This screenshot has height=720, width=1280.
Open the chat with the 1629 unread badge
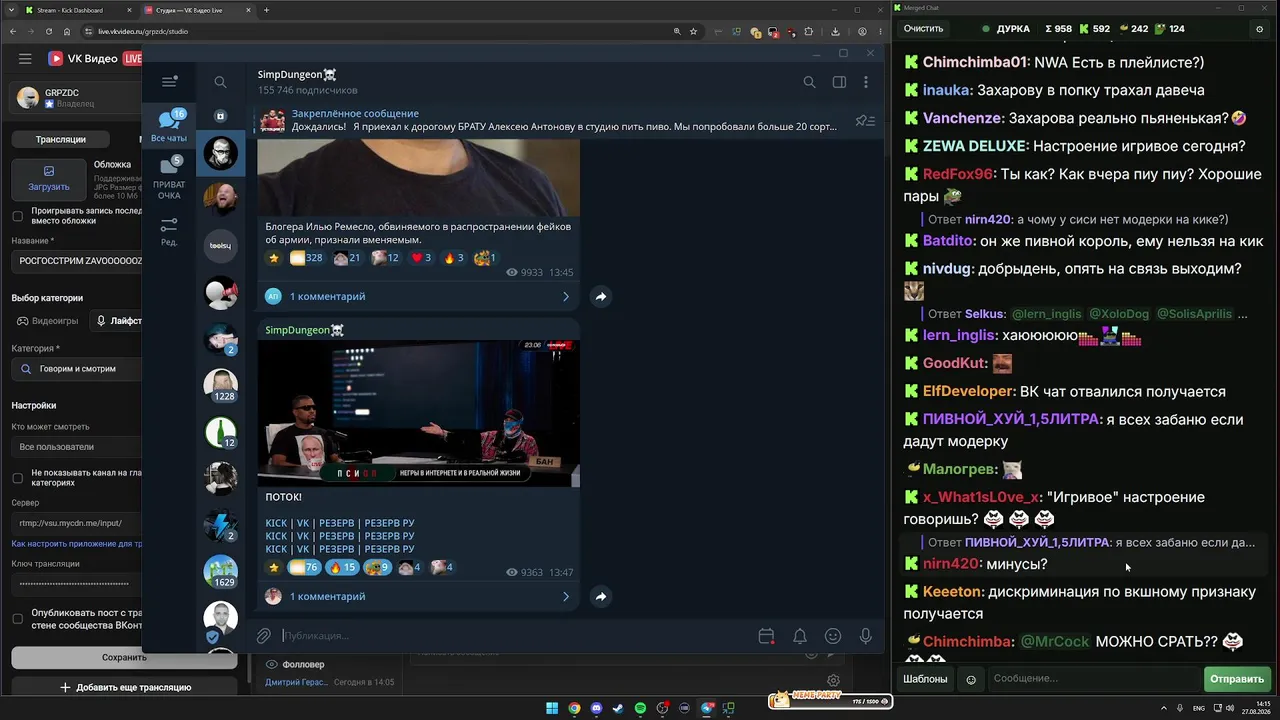pos(221,571)
